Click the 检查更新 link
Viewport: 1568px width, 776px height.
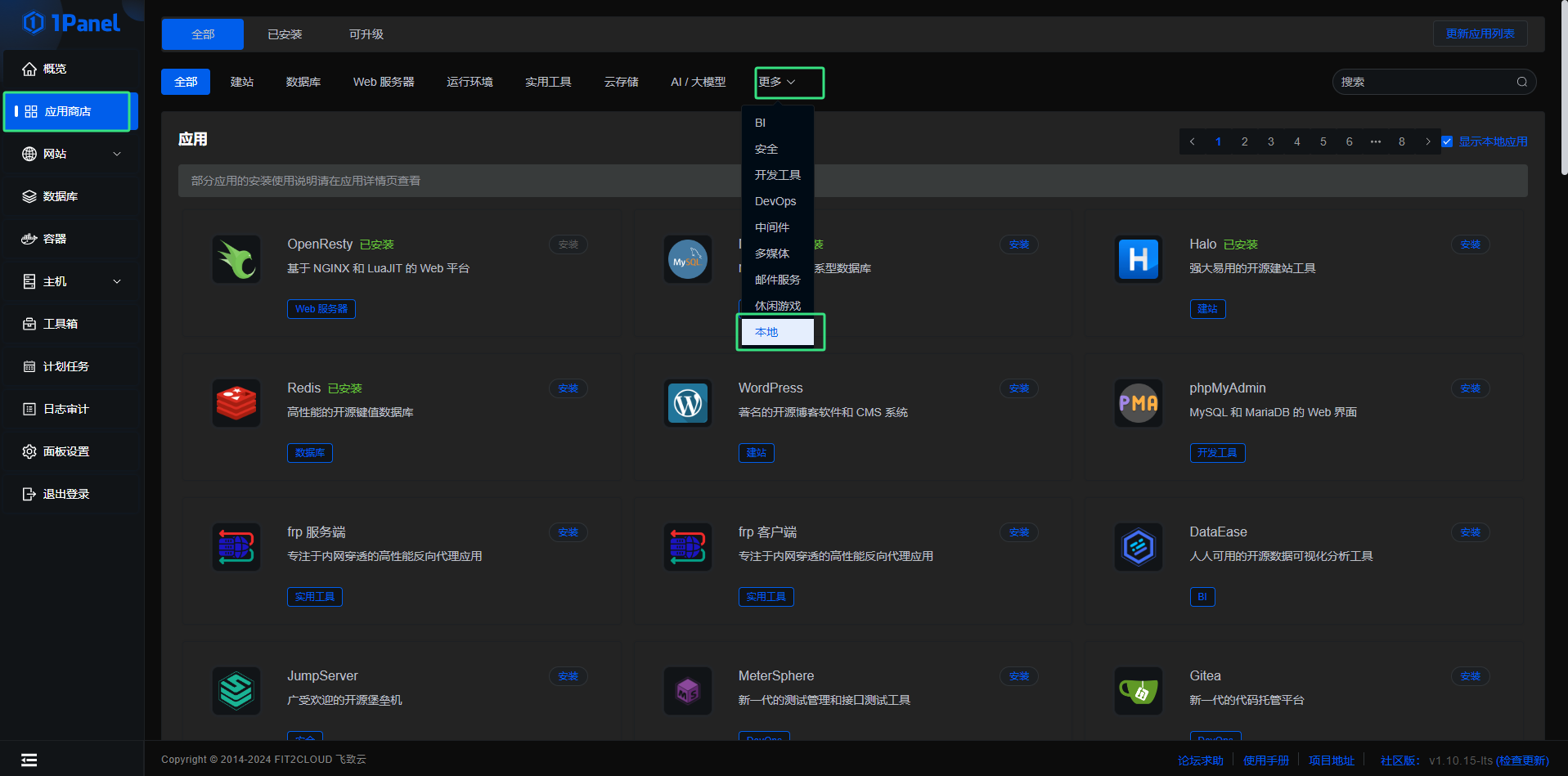tap(1522, 760)
